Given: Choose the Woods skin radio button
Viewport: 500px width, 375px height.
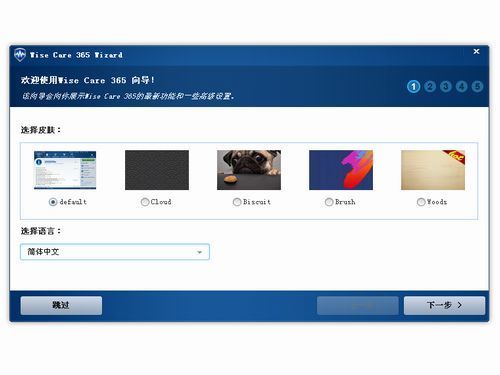Looking at the screenshot, I should click(x=421, y=202).
